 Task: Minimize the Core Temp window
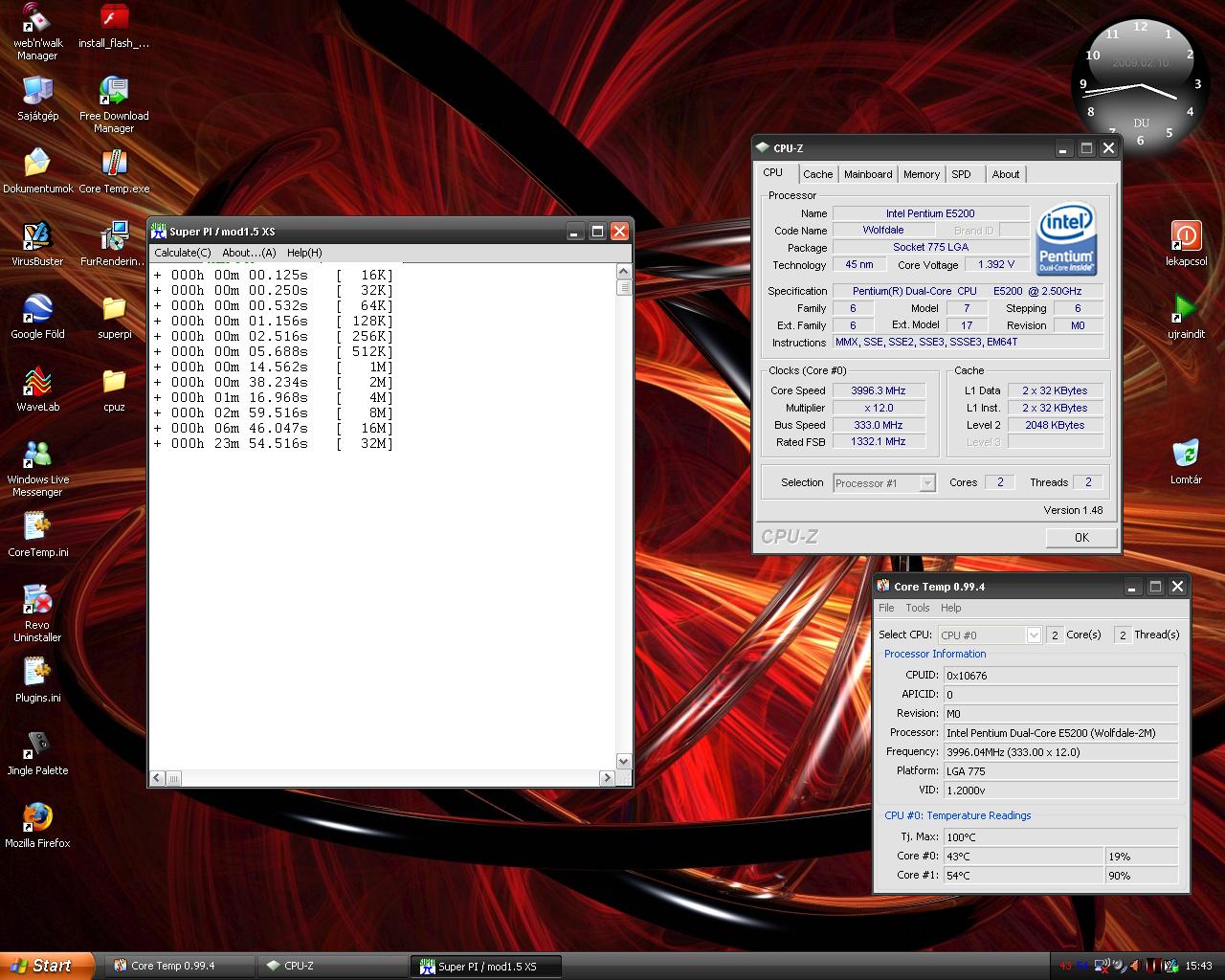(1132, 587)
